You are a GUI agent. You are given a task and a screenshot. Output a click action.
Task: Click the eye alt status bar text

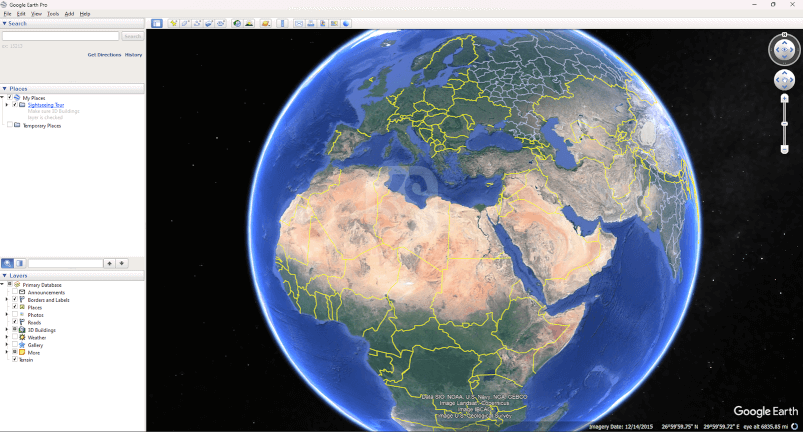766,426
